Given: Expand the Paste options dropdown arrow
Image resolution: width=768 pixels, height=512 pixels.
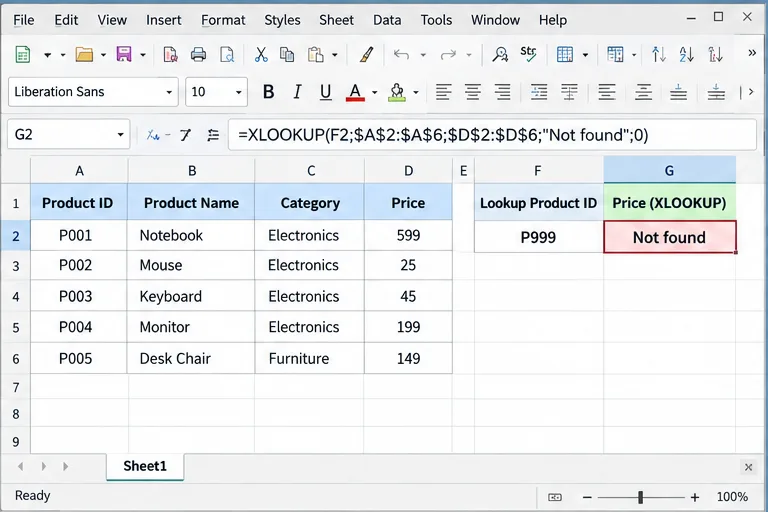Looking at the screenshot, I should 335,55.
